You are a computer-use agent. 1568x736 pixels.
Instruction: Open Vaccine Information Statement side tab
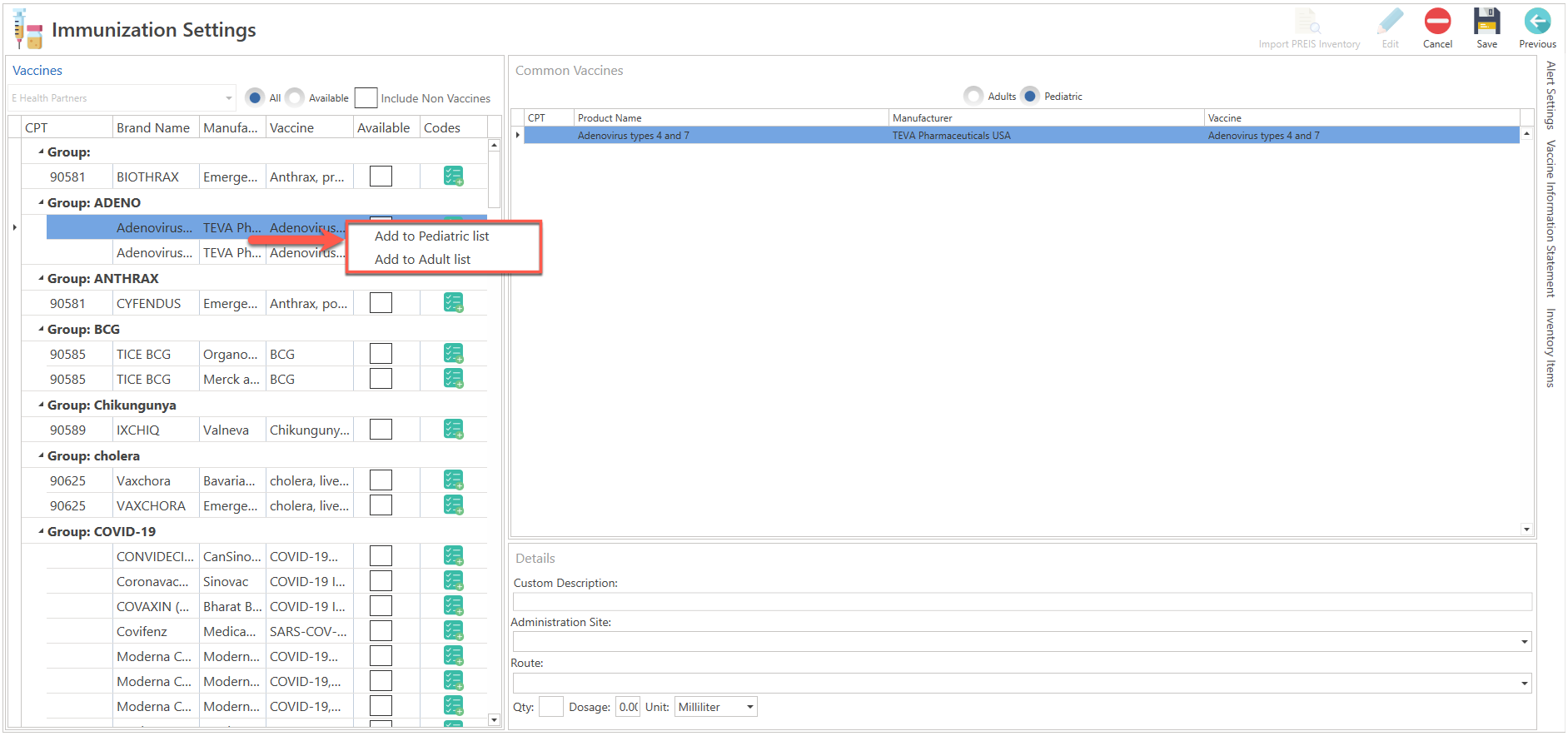(1551, 218)
